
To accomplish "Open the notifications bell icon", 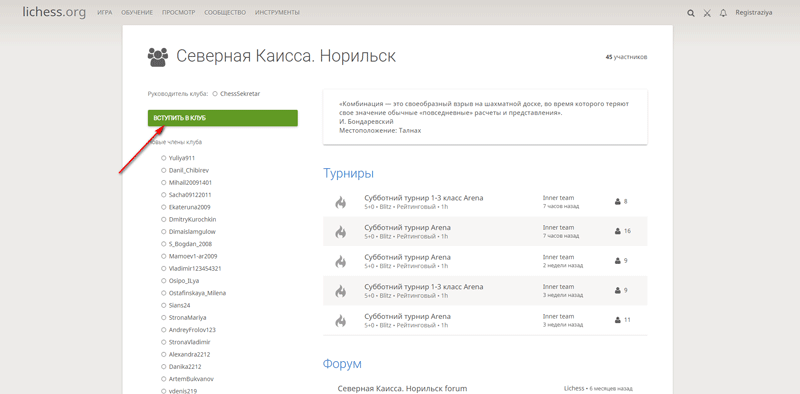I will [723, 13].
